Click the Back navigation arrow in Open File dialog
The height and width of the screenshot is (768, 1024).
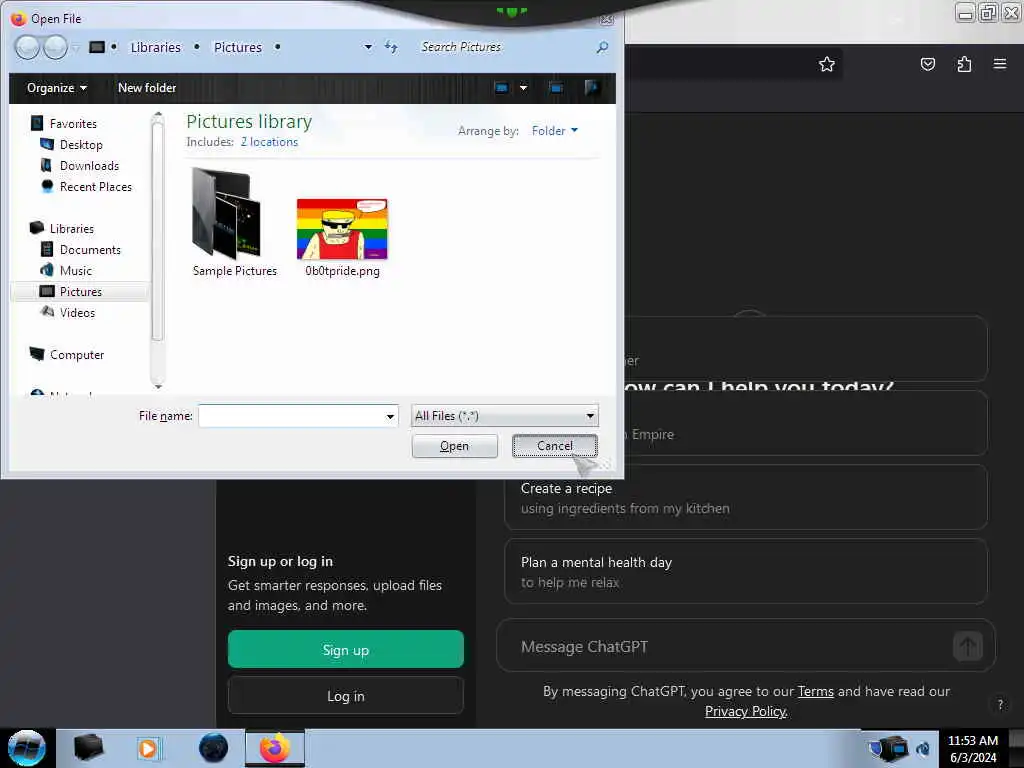[x=27, y=47]
